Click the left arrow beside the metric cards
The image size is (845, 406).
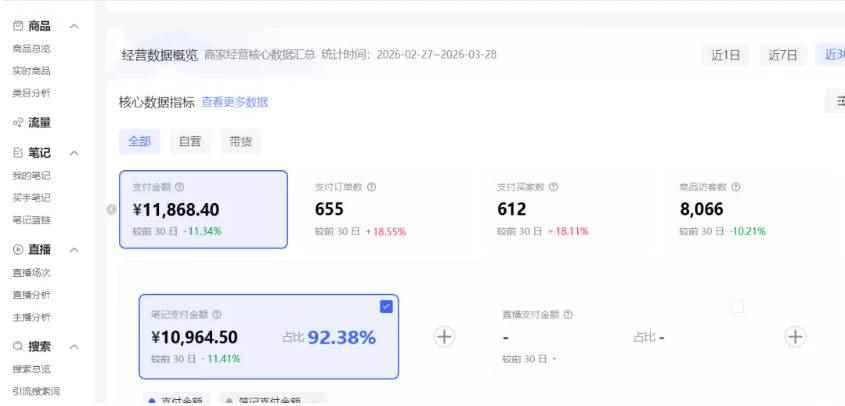click(x=112, y=209)
